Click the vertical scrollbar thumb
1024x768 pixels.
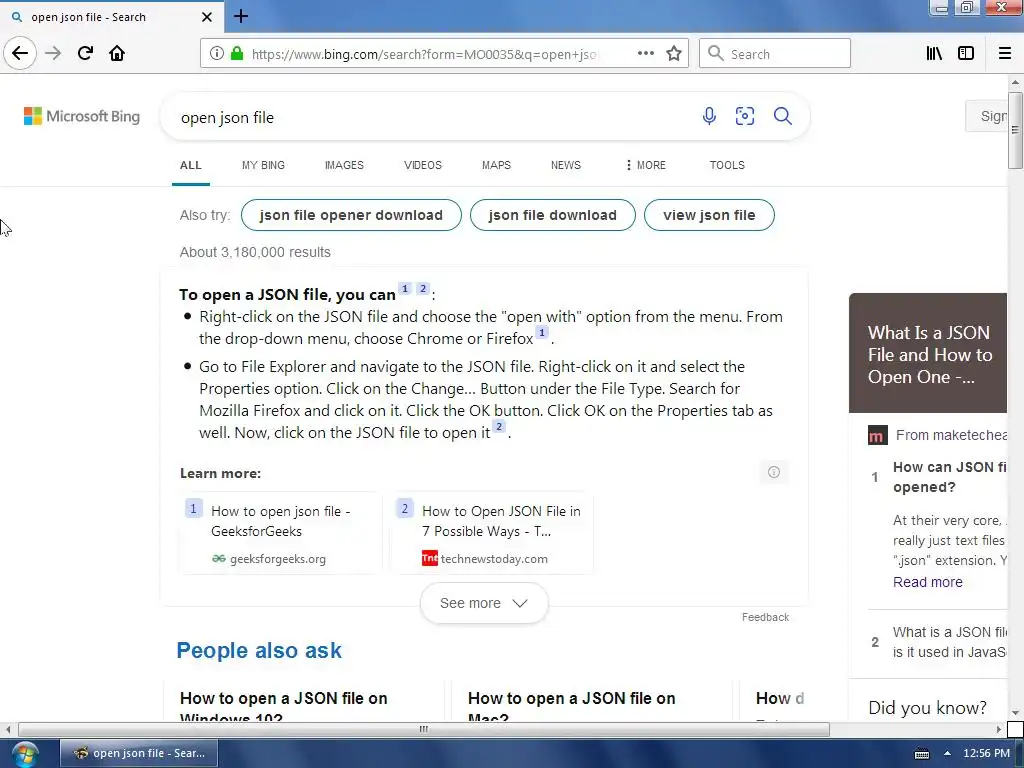point(1015,130)
